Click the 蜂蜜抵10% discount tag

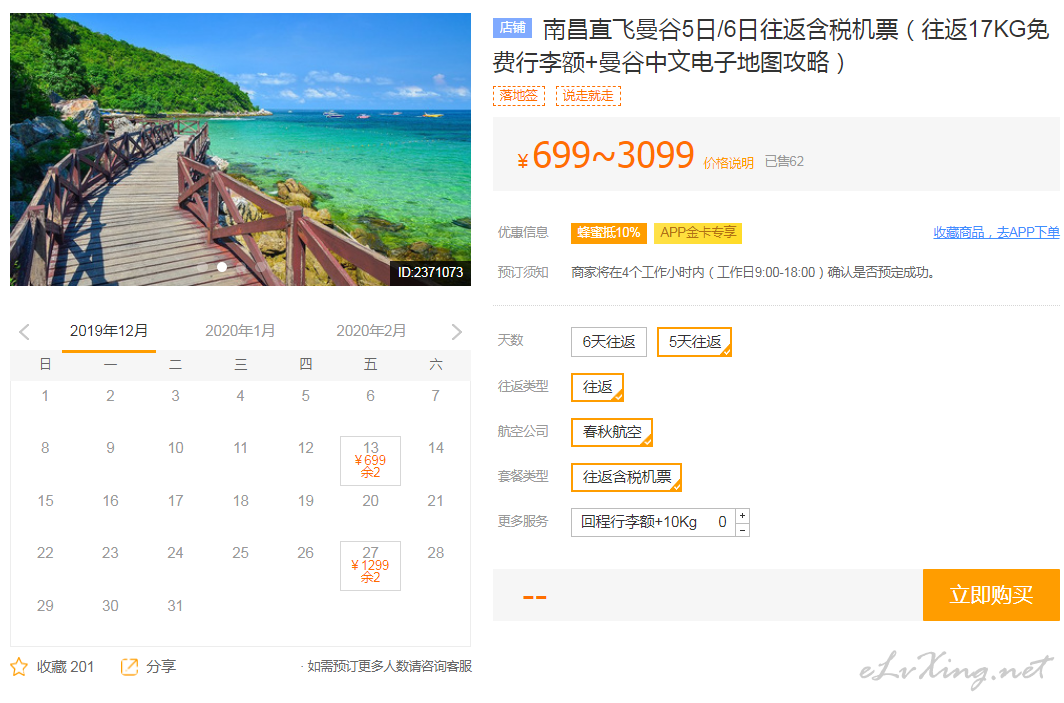pyautogui.click(x=609, y=233)
